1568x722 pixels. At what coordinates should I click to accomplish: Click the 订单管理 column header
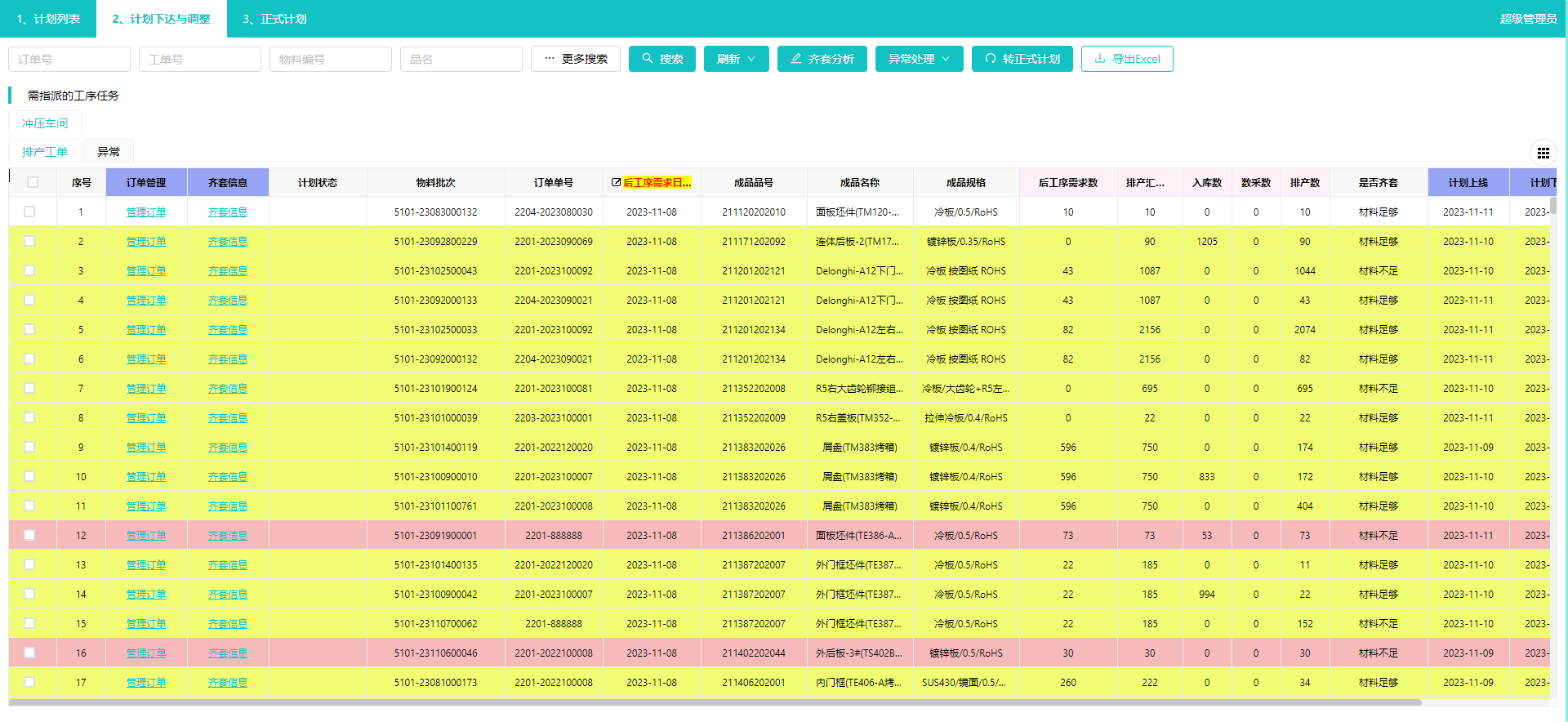coord(146,183)
